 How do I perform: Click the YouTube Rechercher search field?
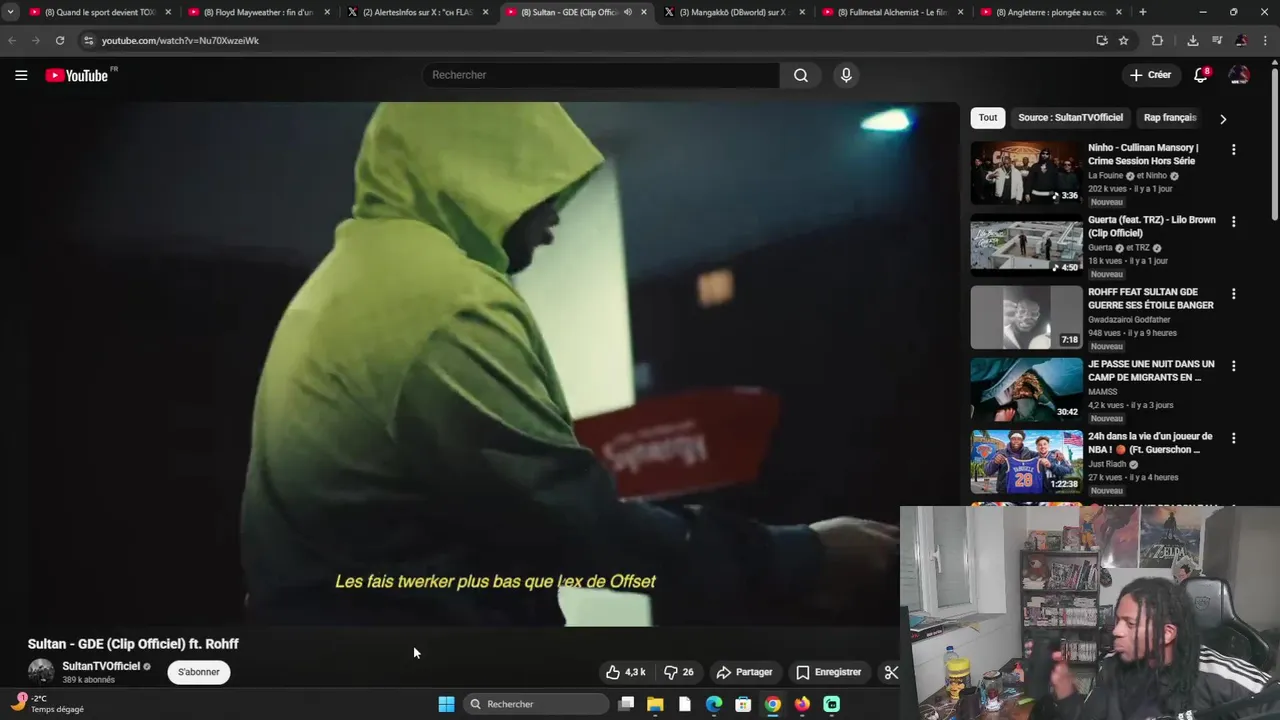601,75
